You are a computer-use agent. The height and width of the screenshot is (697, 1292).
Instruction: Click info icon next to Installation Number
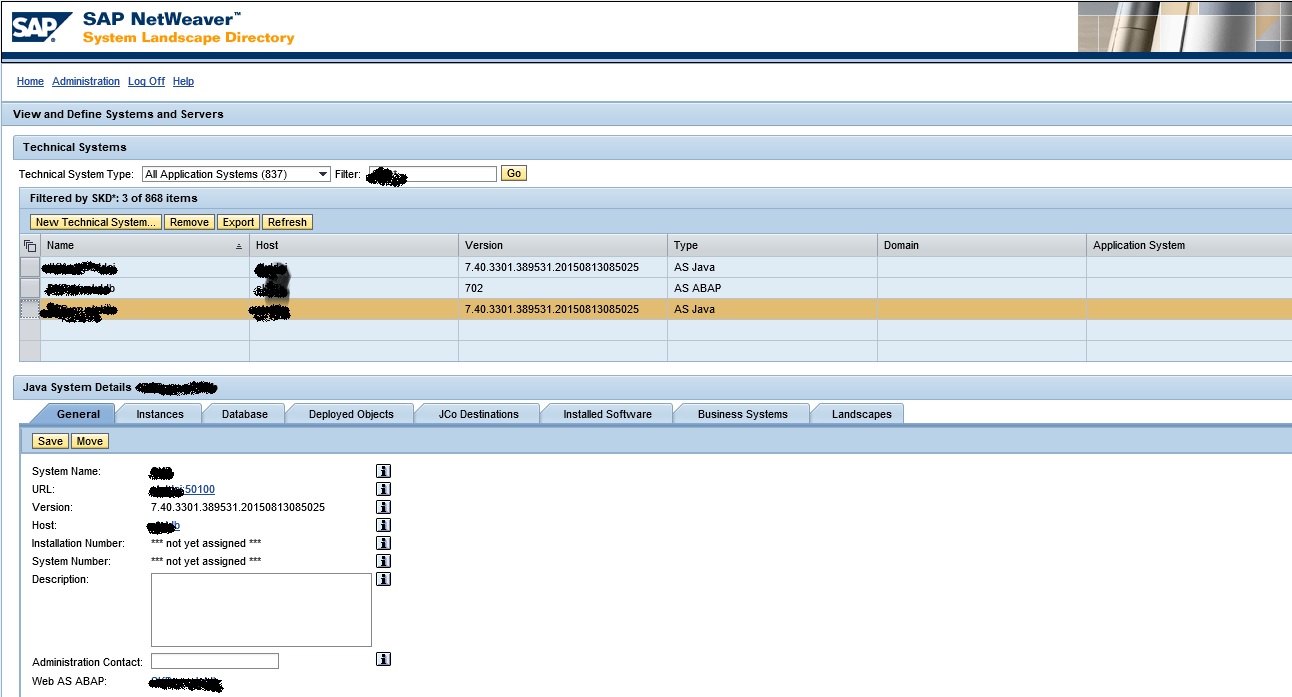383,543
